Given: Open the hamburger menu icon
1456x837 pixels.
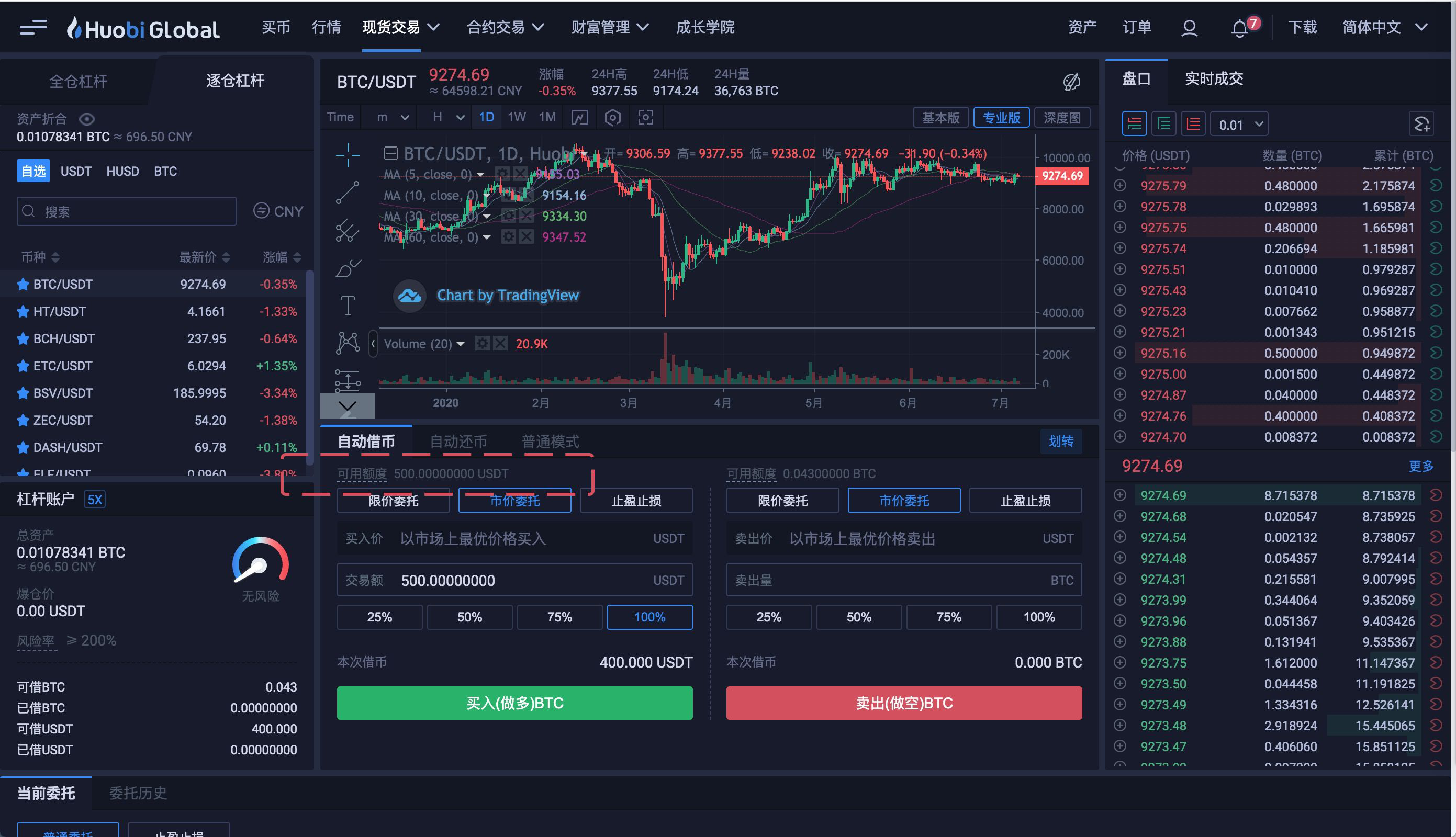Looking at the screenshot, I should (x=33, y=27).
